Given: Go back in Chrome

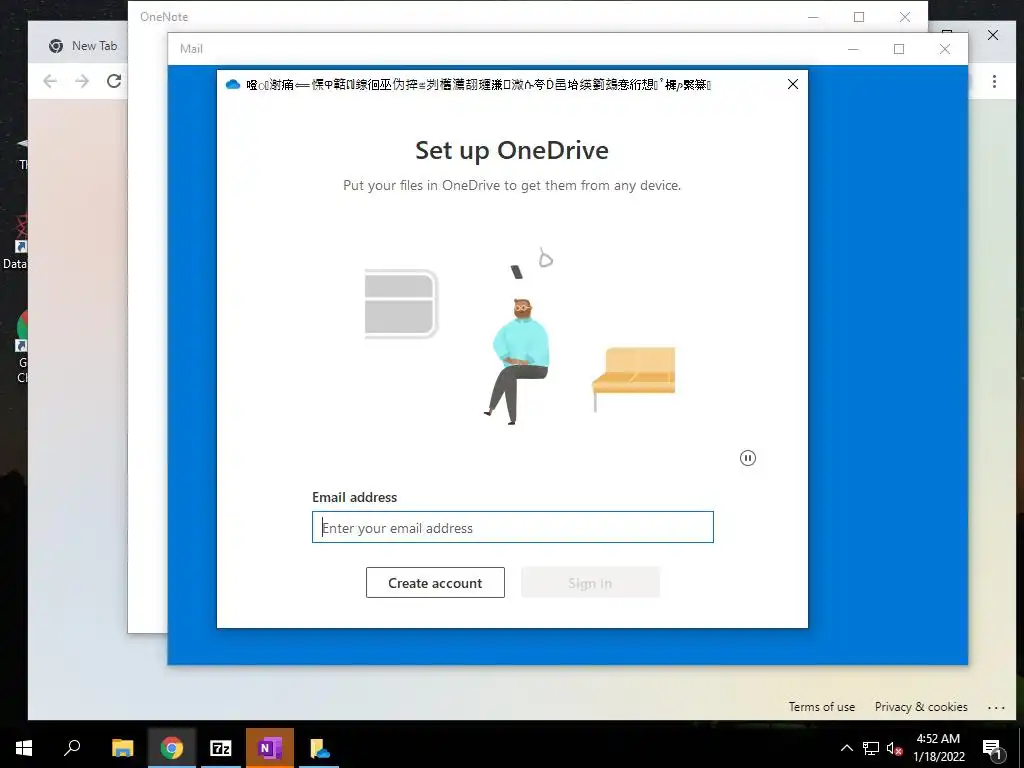Looking at the screenshot, I should pos(50,81).
